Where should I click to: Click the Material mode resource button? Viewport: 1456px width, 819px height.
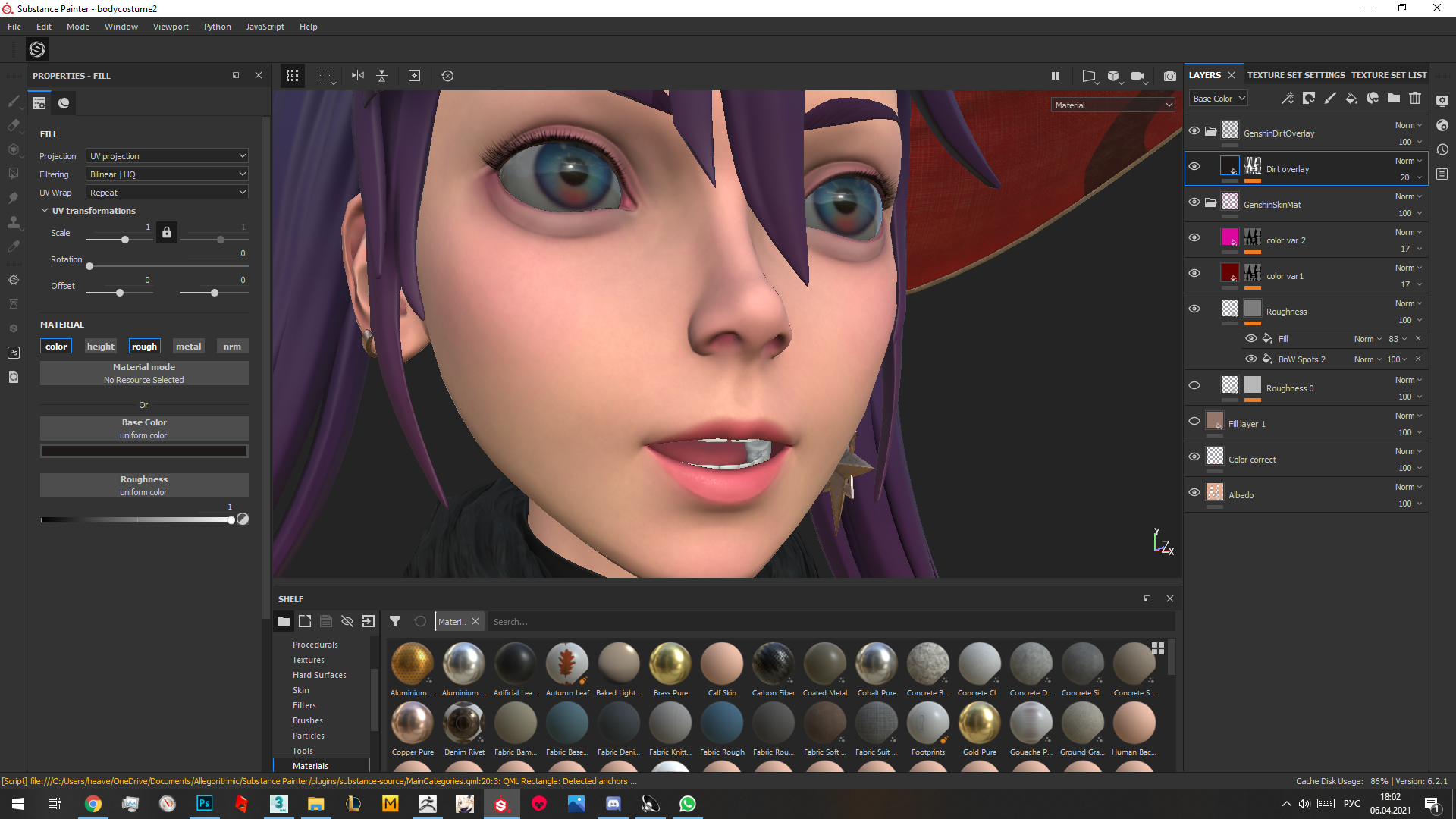pyautogui.click(x=144, y=373)
